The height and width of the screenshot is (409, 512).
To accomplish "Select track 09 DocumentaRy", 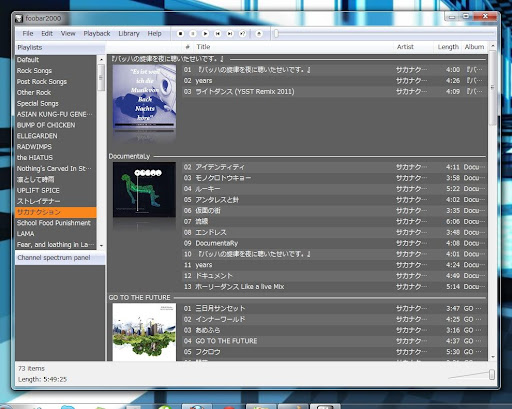I will click(334, 243).
